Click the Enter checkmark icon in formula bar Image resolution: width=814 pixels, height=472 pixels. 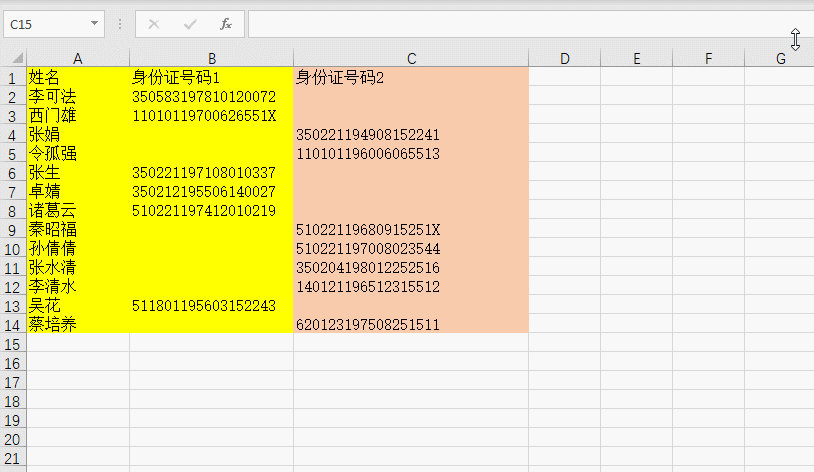click(x=190, y=24)
